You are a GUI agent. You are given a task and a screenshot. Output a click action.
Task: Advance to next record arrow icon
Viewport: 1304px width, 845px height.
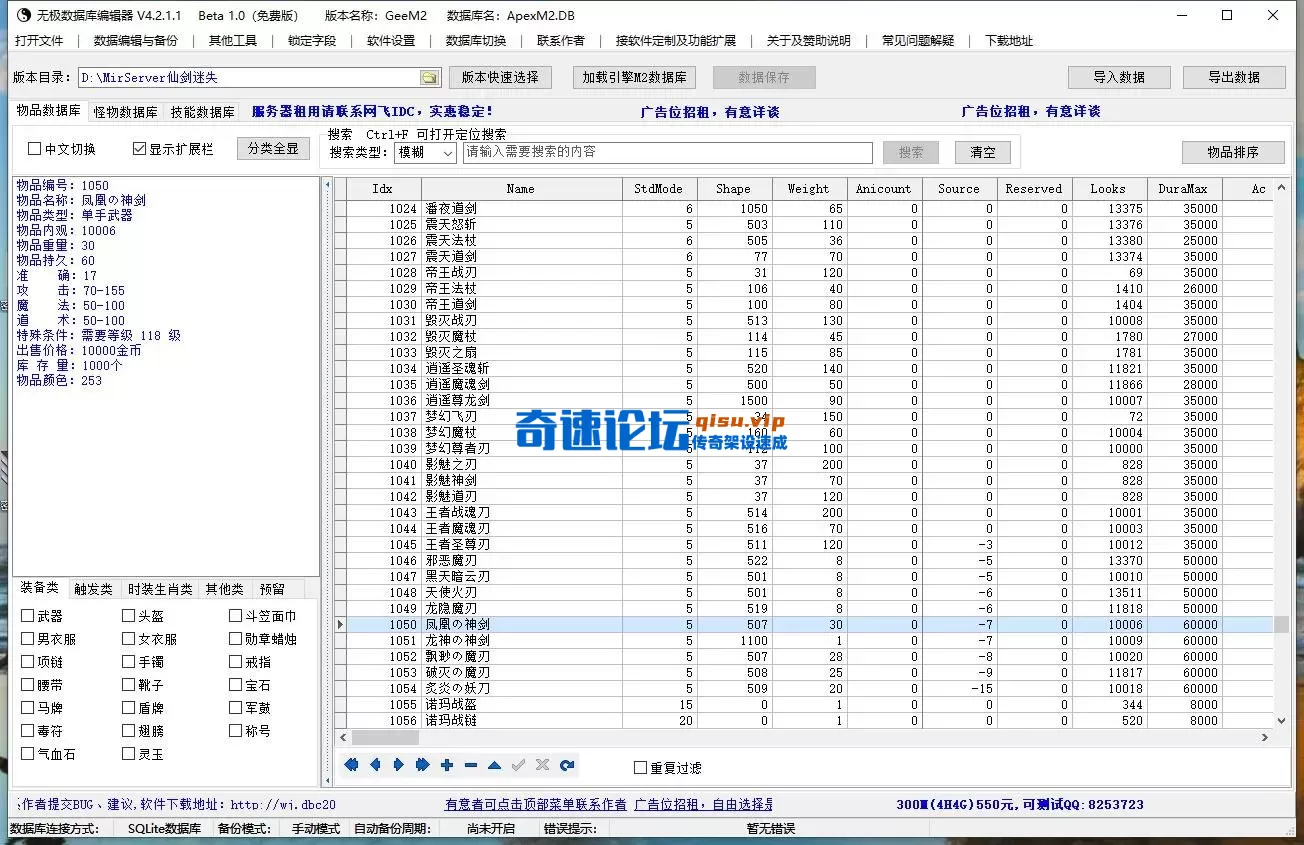(399, 765)
